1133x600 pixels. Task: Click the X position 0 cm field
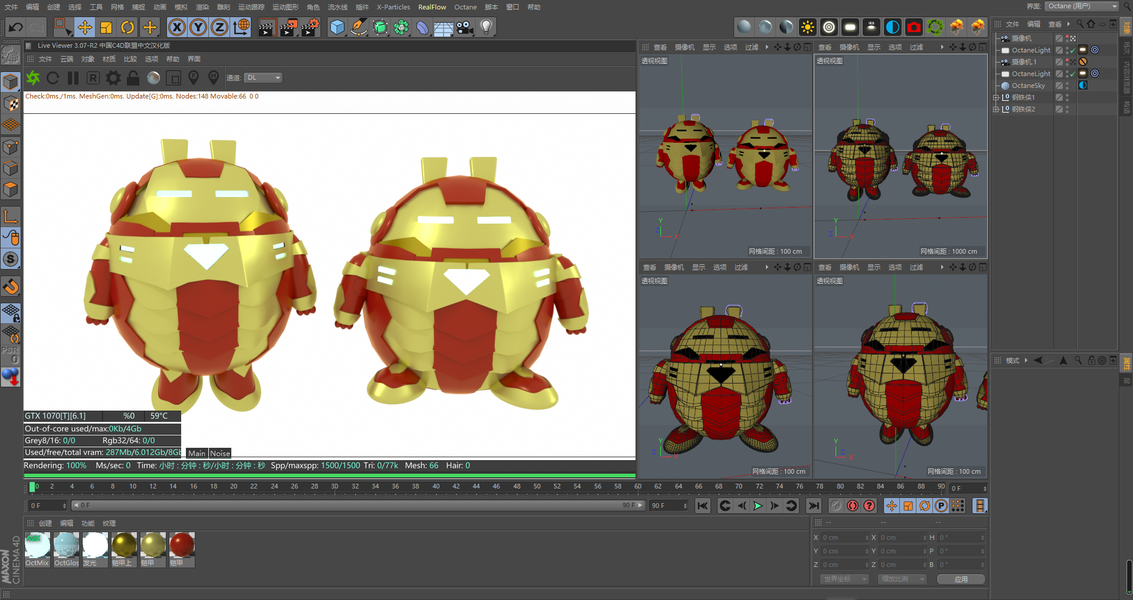tap(844, 538)
